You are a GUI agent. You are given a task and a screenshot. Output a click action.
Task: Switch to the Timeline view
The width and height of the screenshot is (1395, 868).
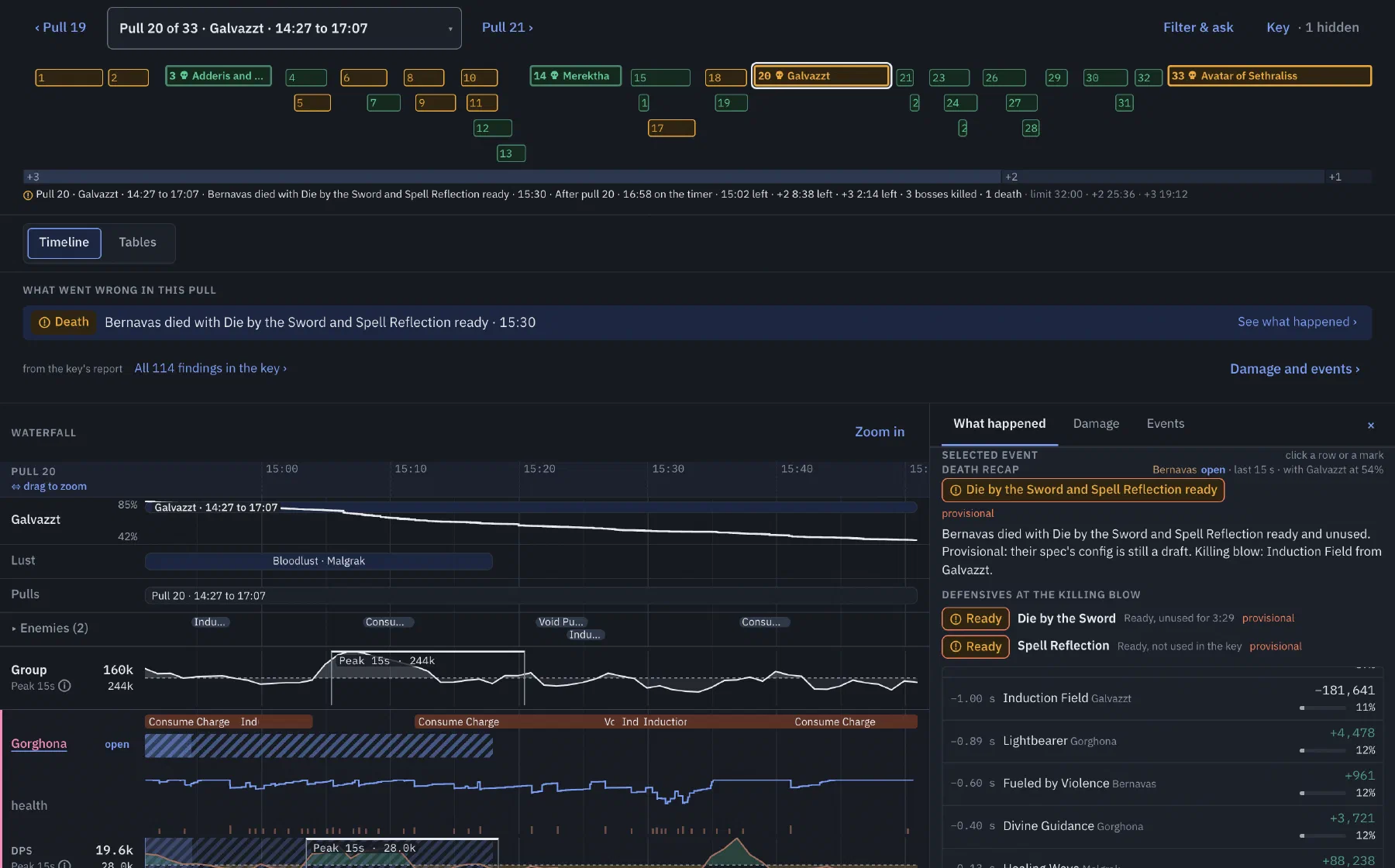point(64,243)
